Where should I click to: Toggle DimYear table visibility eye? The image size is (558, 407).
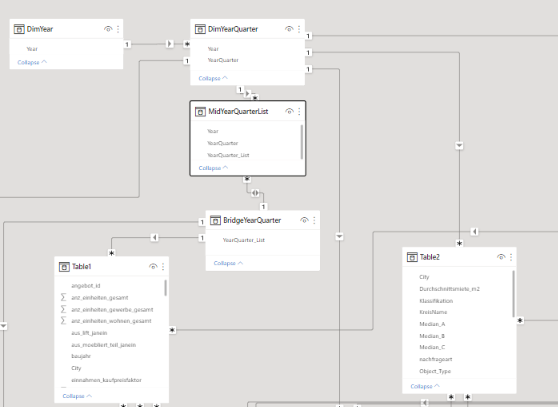coord(108,29)
